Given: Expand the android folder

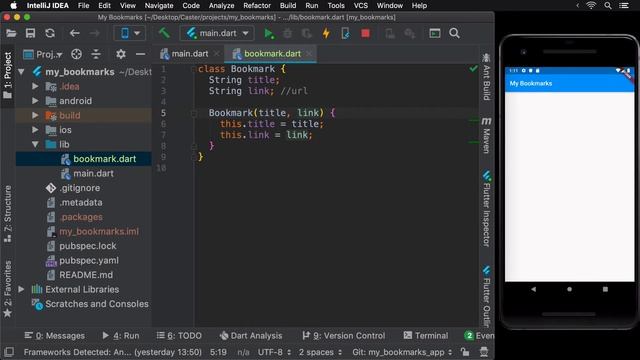Looking at the screenshot, I should (36, 101).
